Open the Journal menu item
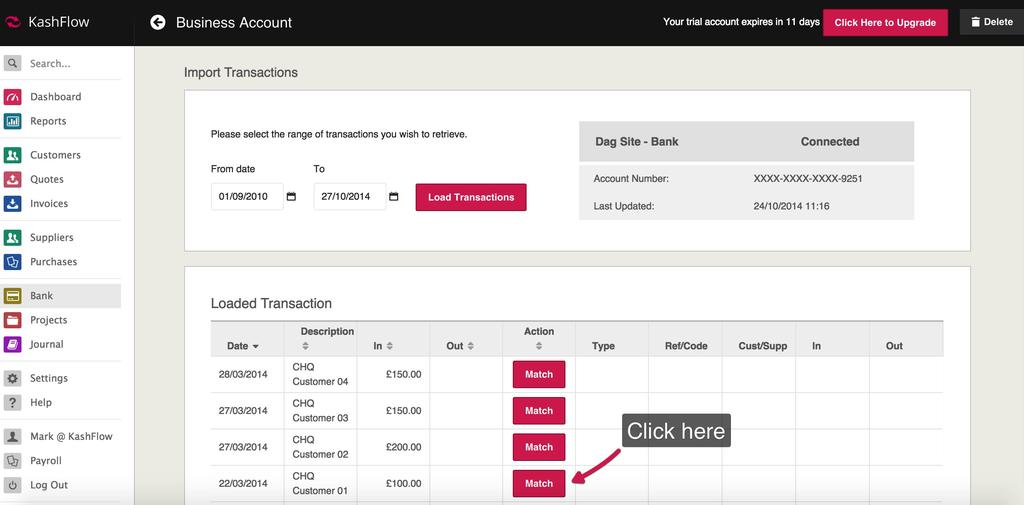The width and height of the screenshot is (1024, 505). [46, 344]
